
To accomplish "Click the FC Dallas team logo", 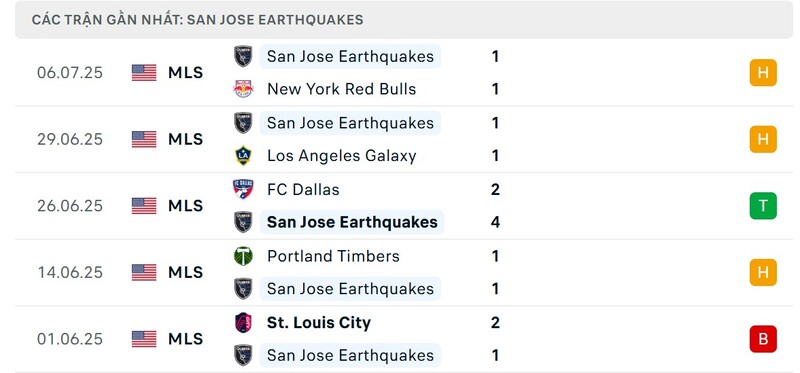I will tap(243, 189).
